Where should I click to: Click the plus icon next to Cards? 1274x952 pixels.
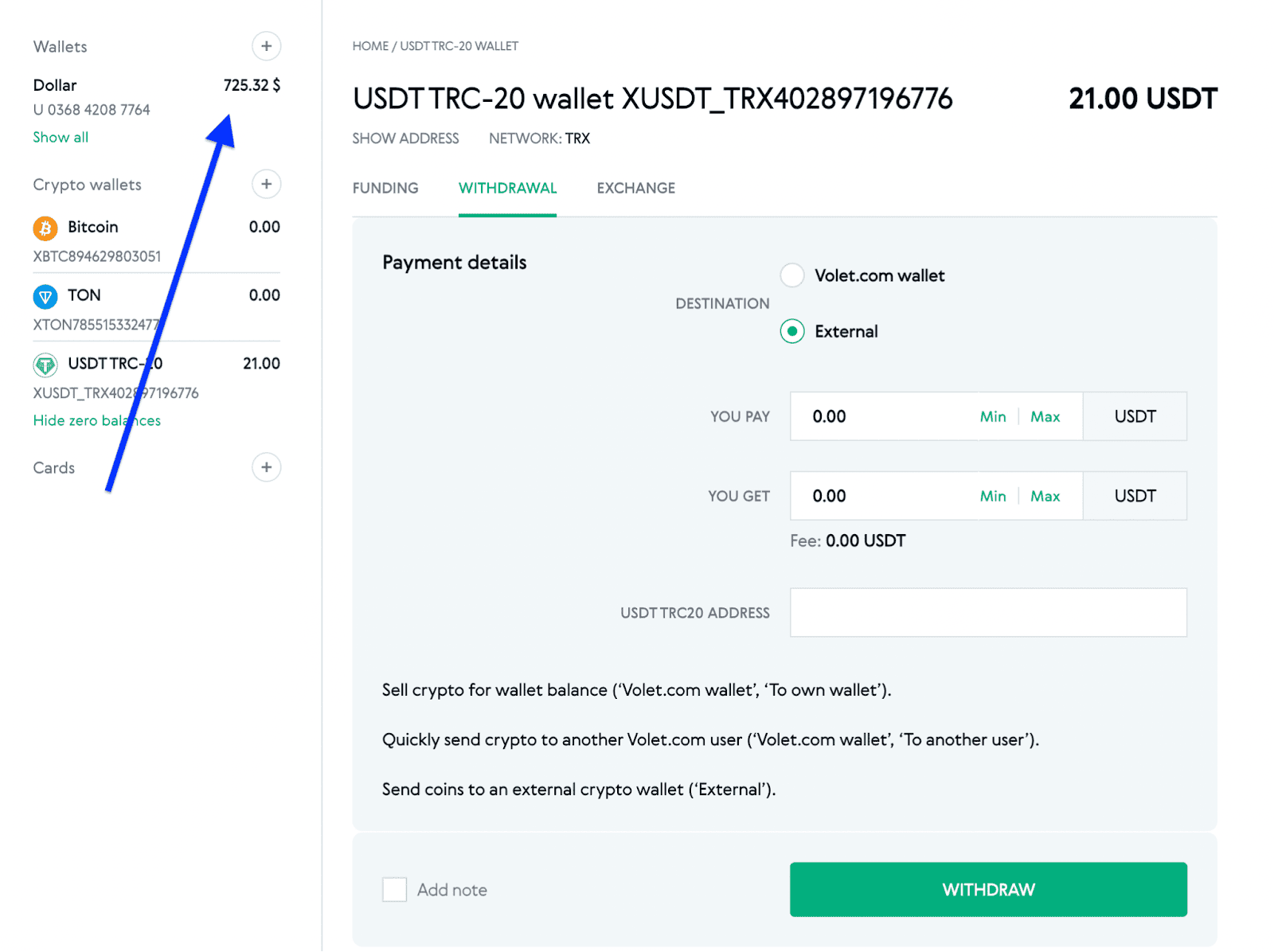click(266, 467)
